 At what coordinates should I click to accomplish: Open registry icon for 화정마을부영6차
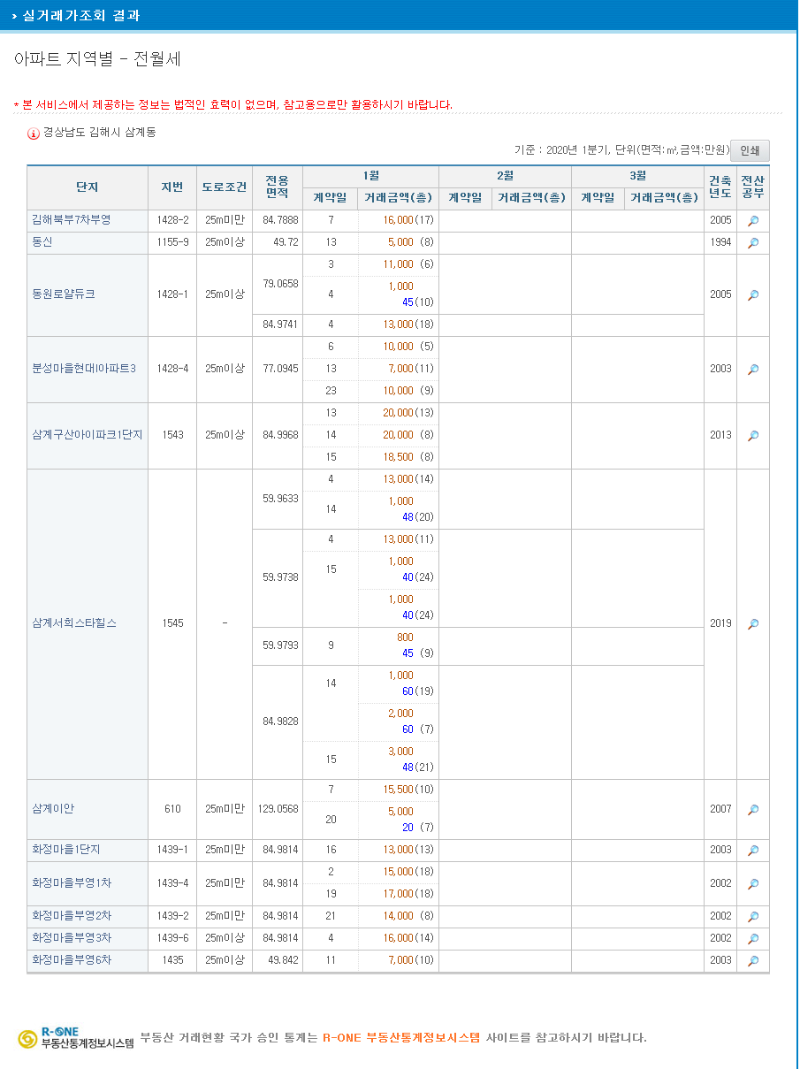(753, 961)
